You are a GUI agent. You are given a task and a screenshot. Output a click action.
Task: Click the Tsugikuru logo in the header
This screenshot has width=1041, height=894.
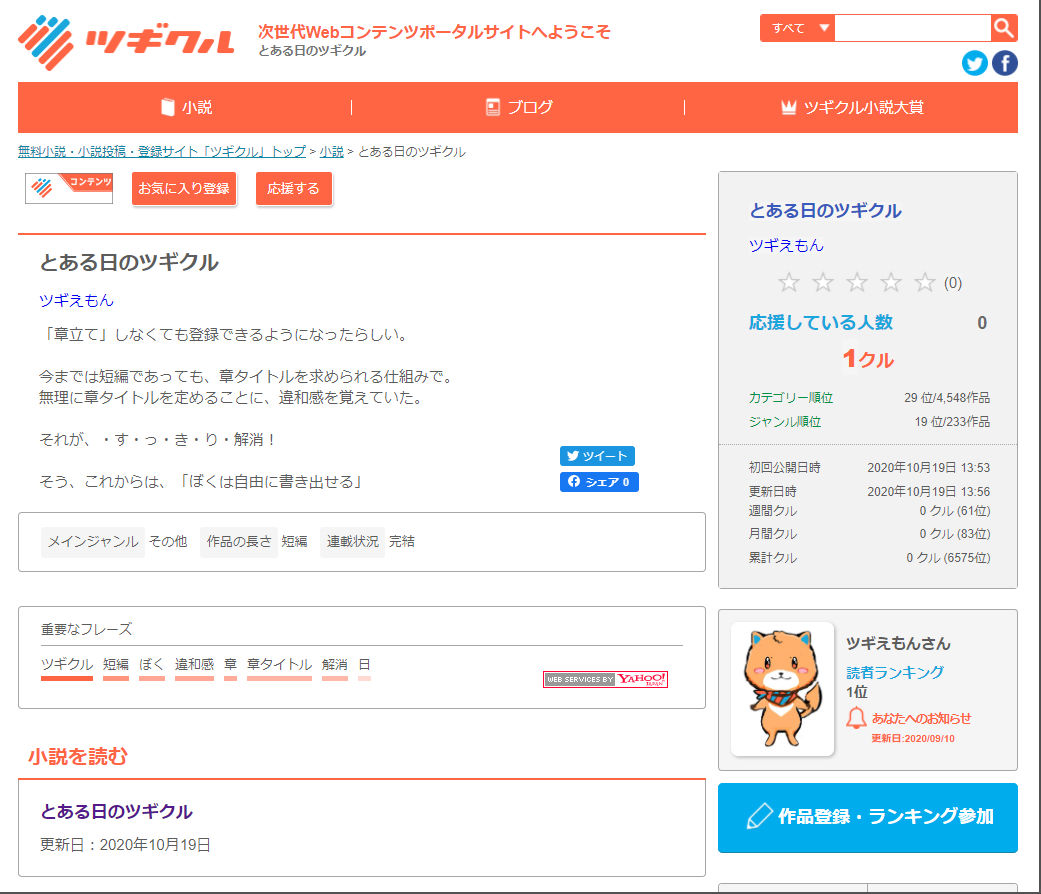click(126, 39)
